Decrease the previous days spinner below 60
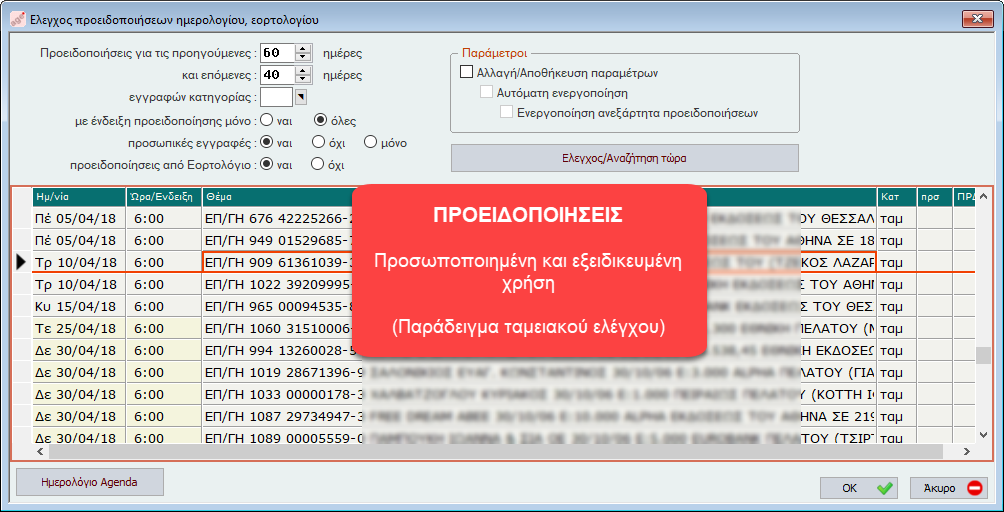Screen dimensions: 1004x512 [x=304, y=57]
